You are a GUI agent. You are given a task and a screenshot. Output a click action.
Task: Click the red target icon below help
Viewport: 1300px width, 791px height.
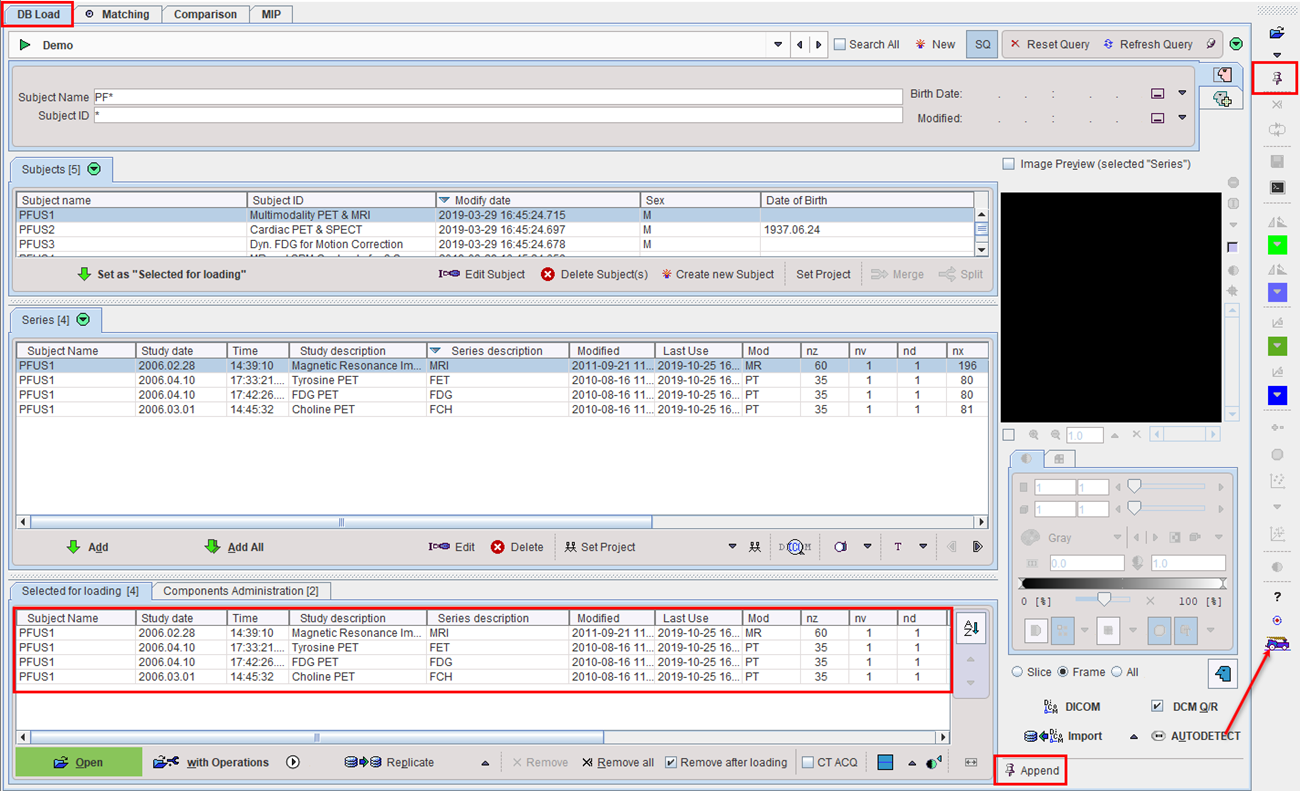(1277, 620)
